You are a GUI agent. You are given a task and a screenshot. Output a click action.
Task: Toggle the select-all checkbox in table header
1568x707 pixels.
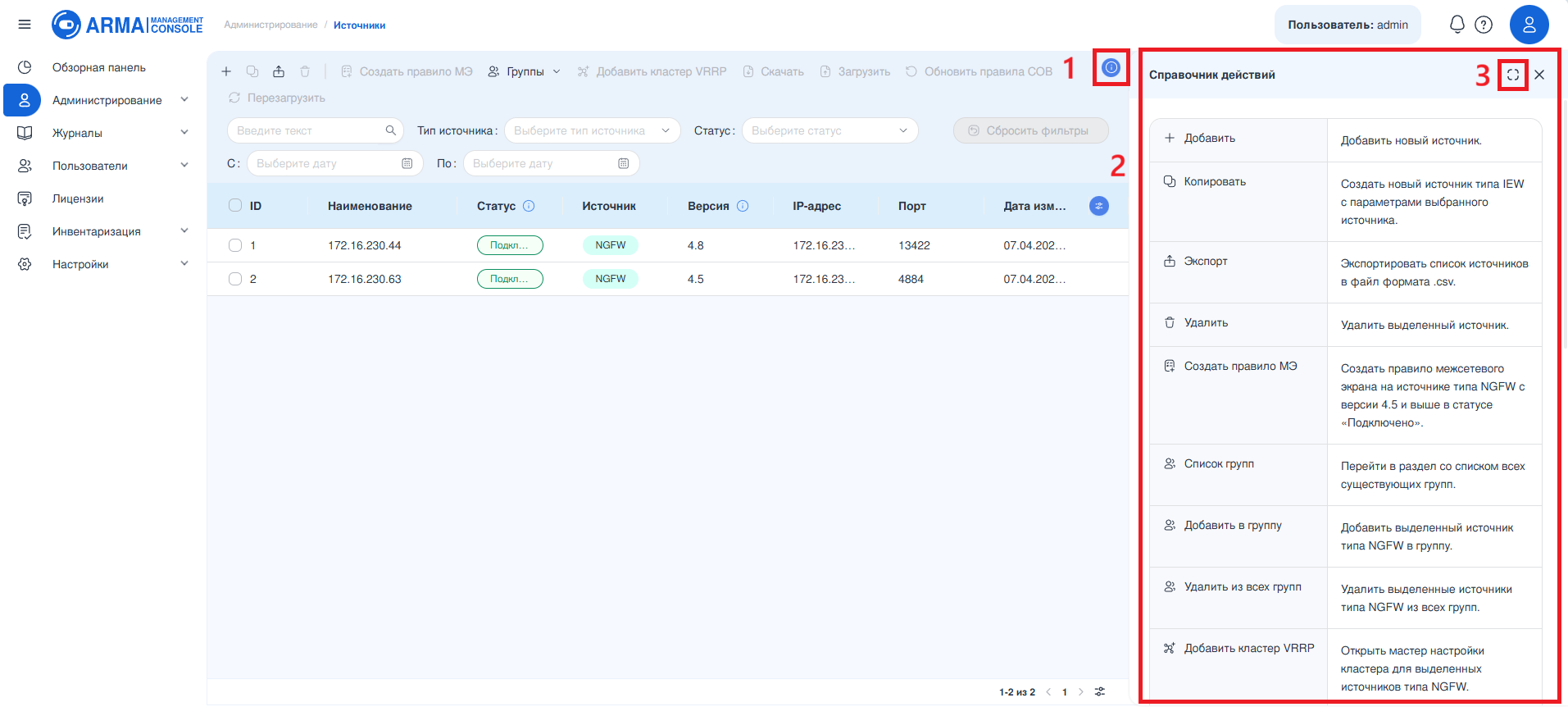pos(235,205)
